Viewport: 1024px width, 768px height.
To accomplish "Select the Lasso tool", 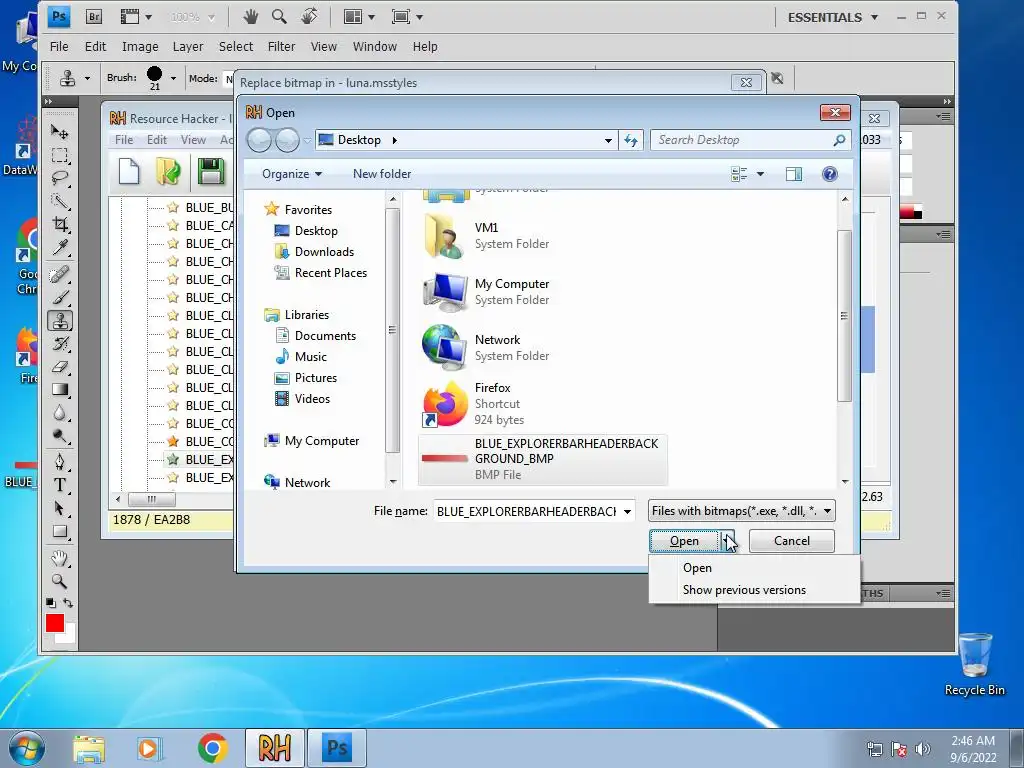I will coord(59,178).
